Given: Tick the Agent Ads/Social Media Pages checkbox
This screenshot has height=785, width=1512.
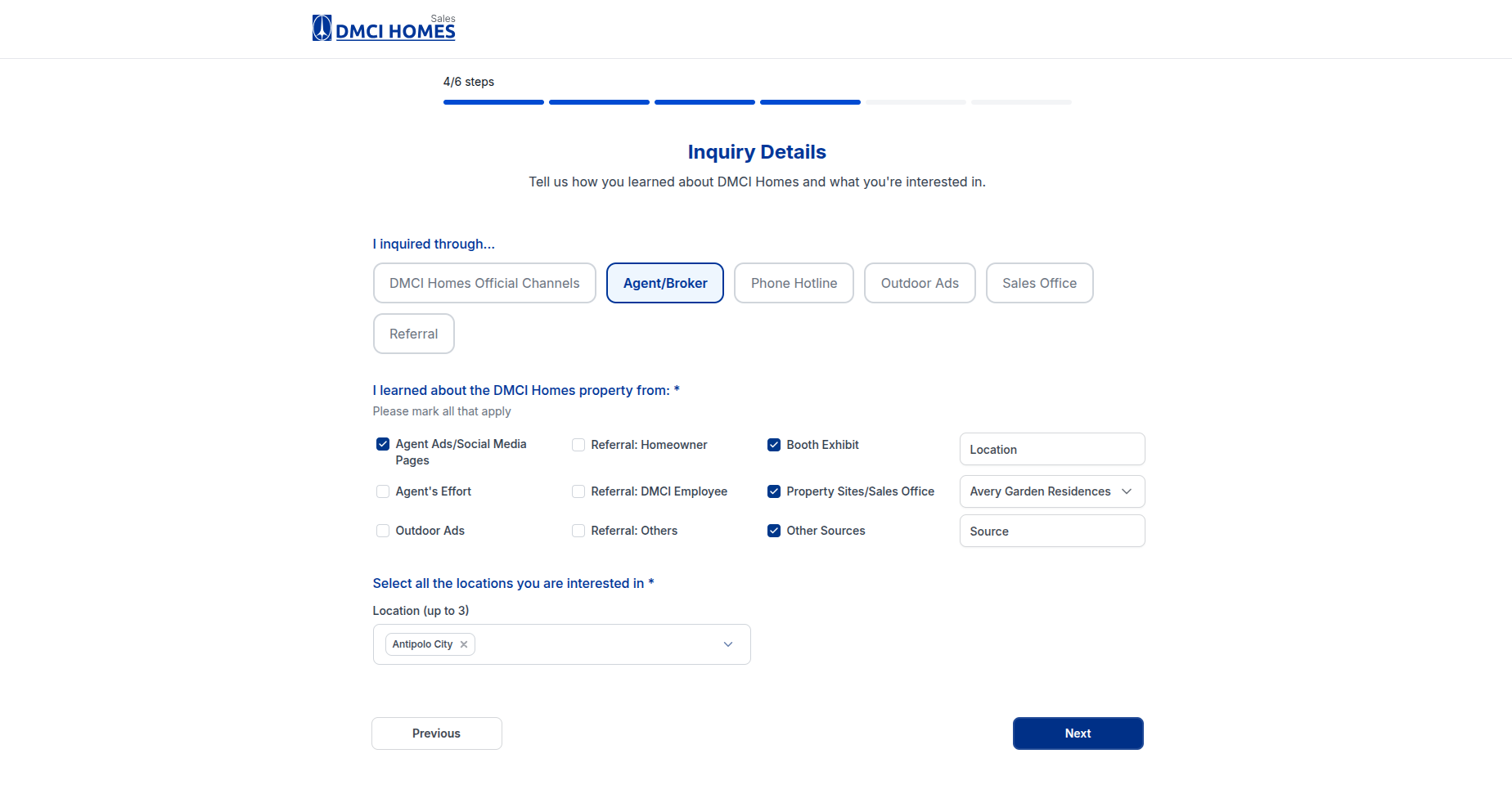Looking at the screenshot, I should point(383,444).
